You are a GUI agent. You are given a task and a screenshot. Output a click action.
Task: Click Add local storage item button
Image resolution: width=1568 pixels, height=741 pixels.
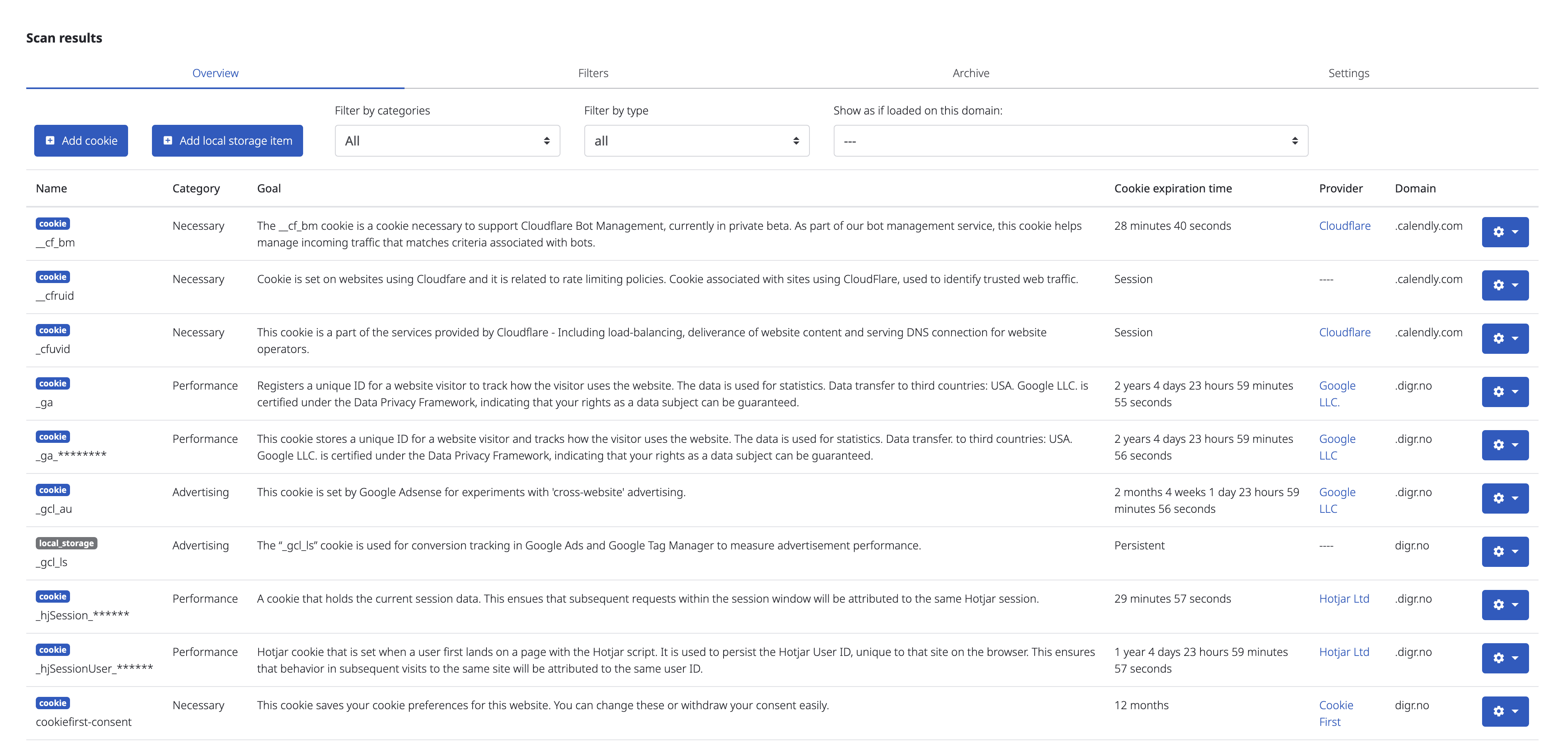point(227,141)
